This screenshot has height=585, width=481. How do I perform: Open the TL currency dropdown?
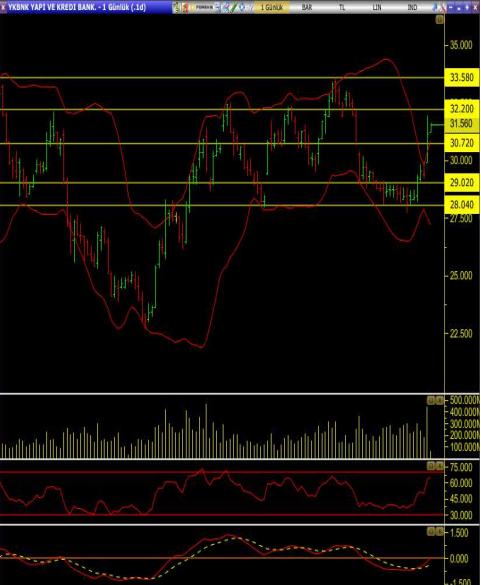click(x=342, y=7)
